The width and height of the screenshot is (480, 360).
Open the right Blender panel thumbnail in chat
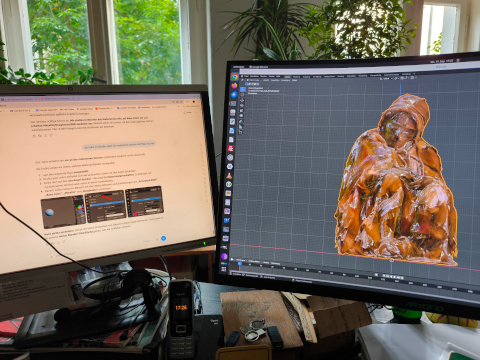tap(145, 202)
